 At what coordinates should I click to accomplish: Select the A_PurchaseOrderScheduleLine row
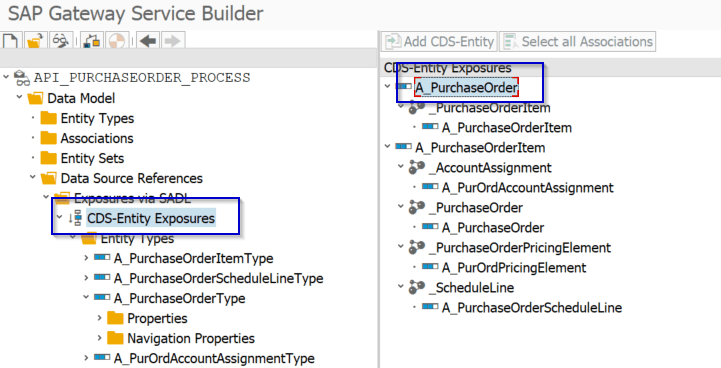[532, 308]
